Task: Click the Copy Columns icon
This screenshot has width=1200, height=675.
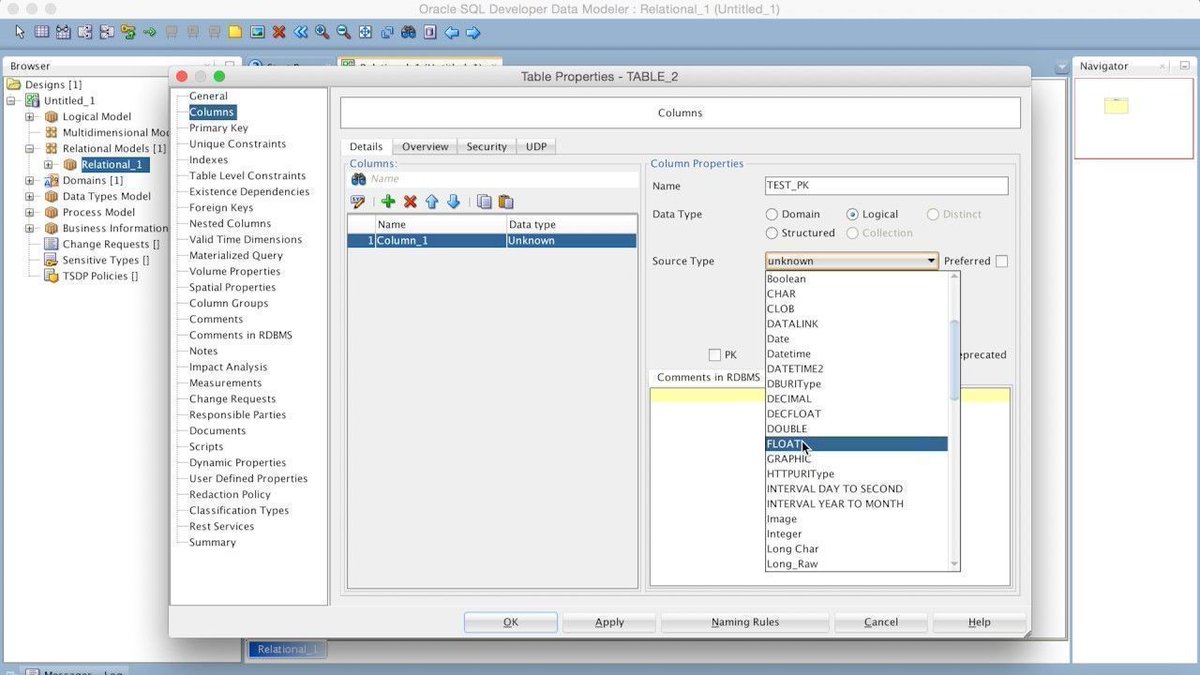Action: coord(484,202)
